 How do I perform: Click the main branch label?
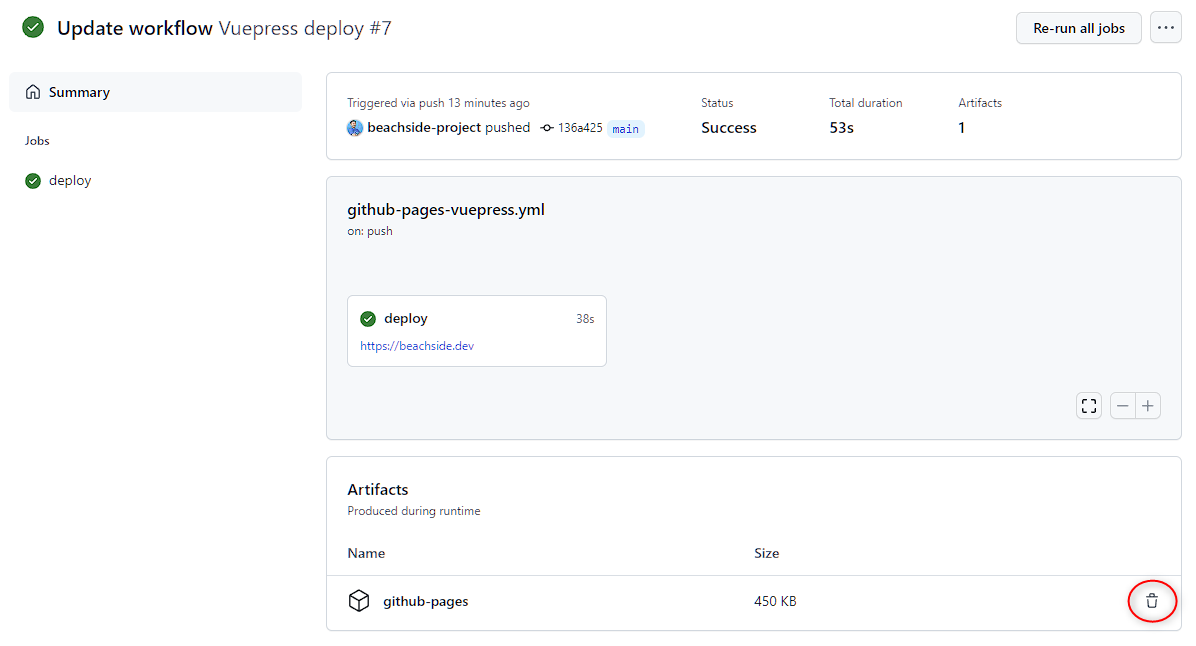coord(625,128)
